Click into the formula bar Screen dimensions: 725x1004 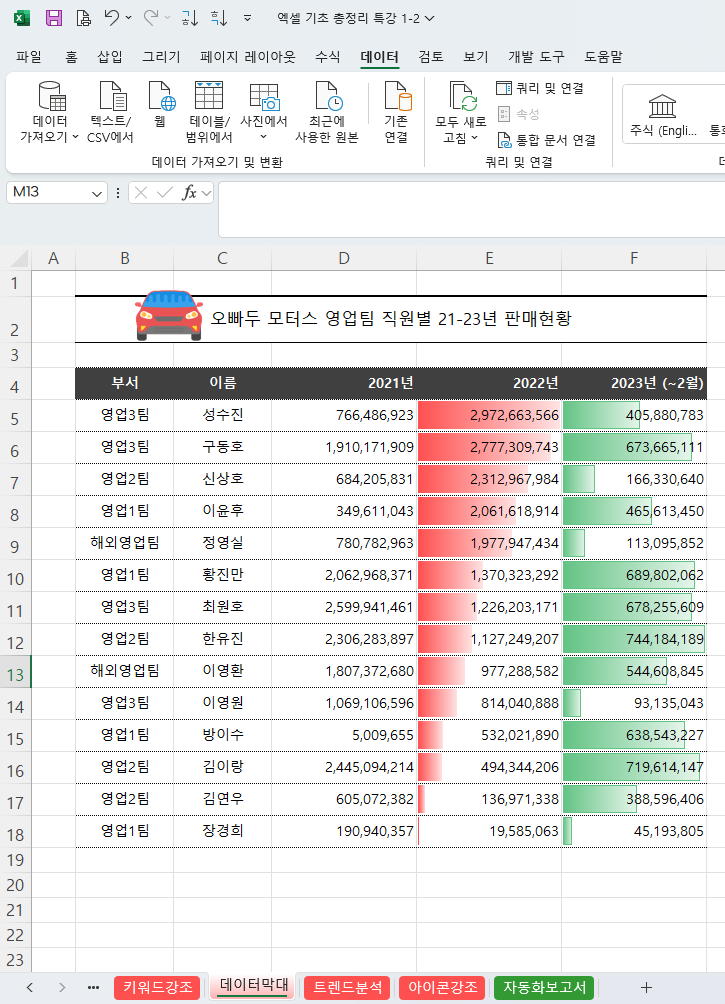pos(471,209)
